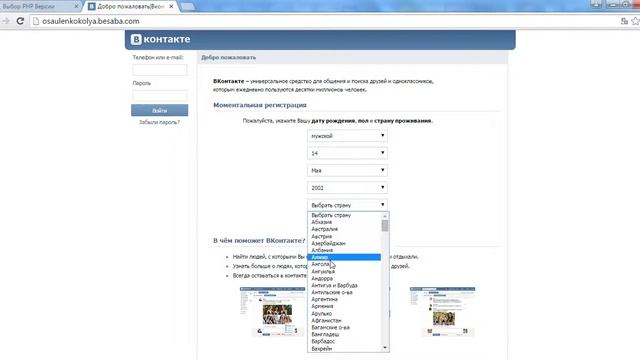This screenshot has width=640, height=360.
Task: Select 'Арулько' from the country list
Action: tap(344, 313)
